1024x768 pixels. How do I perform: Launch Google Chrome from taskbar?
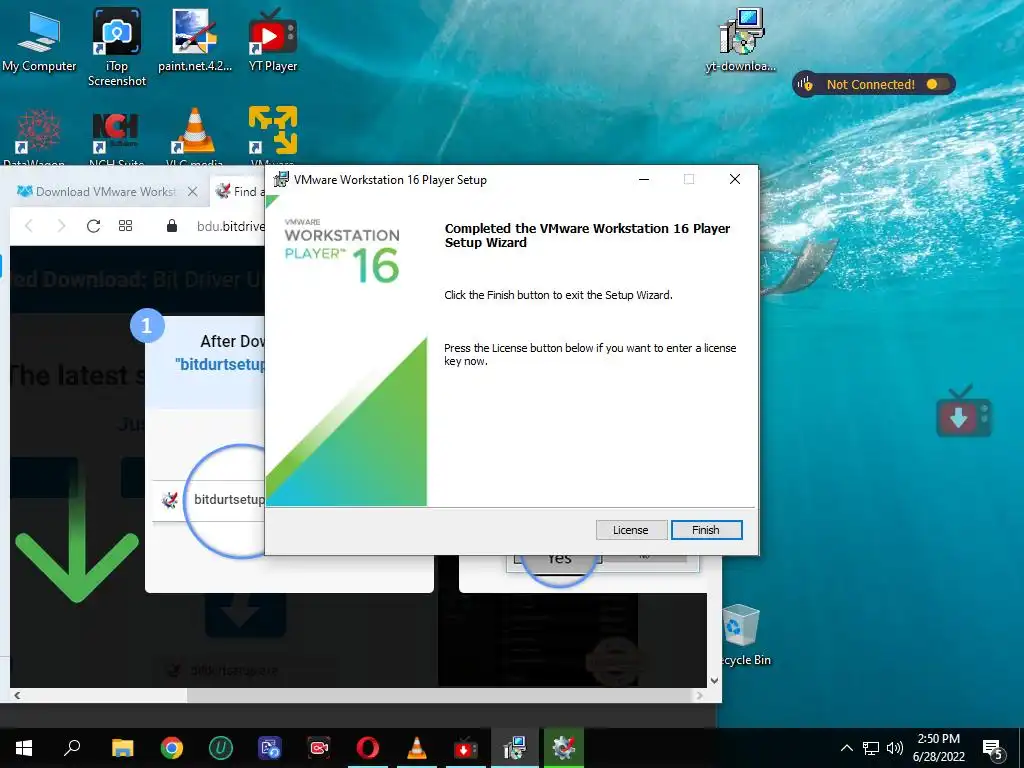[x=172, y=748]
